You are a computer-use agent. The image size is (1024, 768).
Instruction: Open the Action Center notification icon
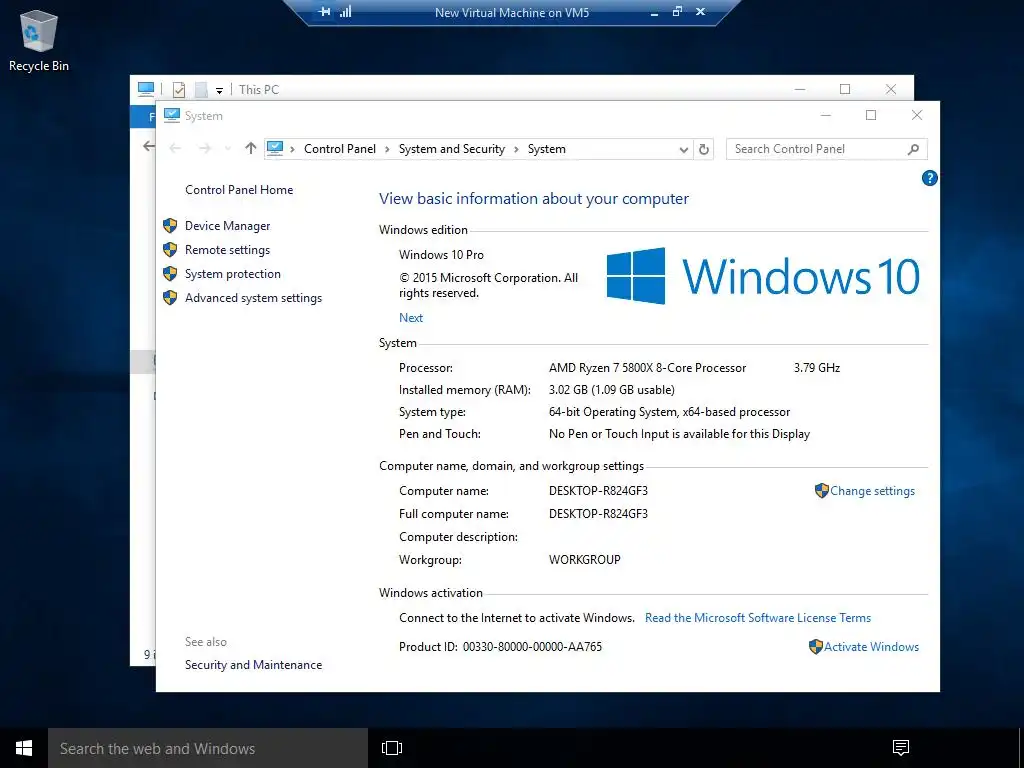901,748
